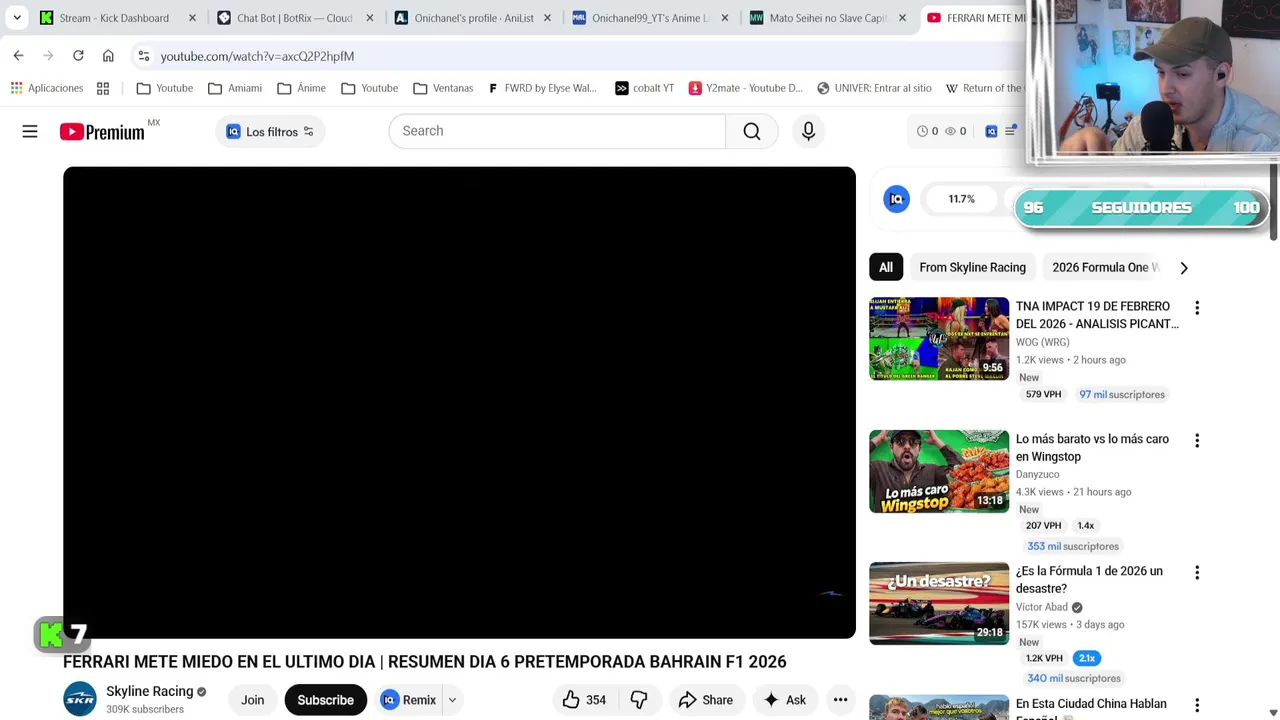
Task: Click the page vertical scrollbar
Action: (1273, 200)
